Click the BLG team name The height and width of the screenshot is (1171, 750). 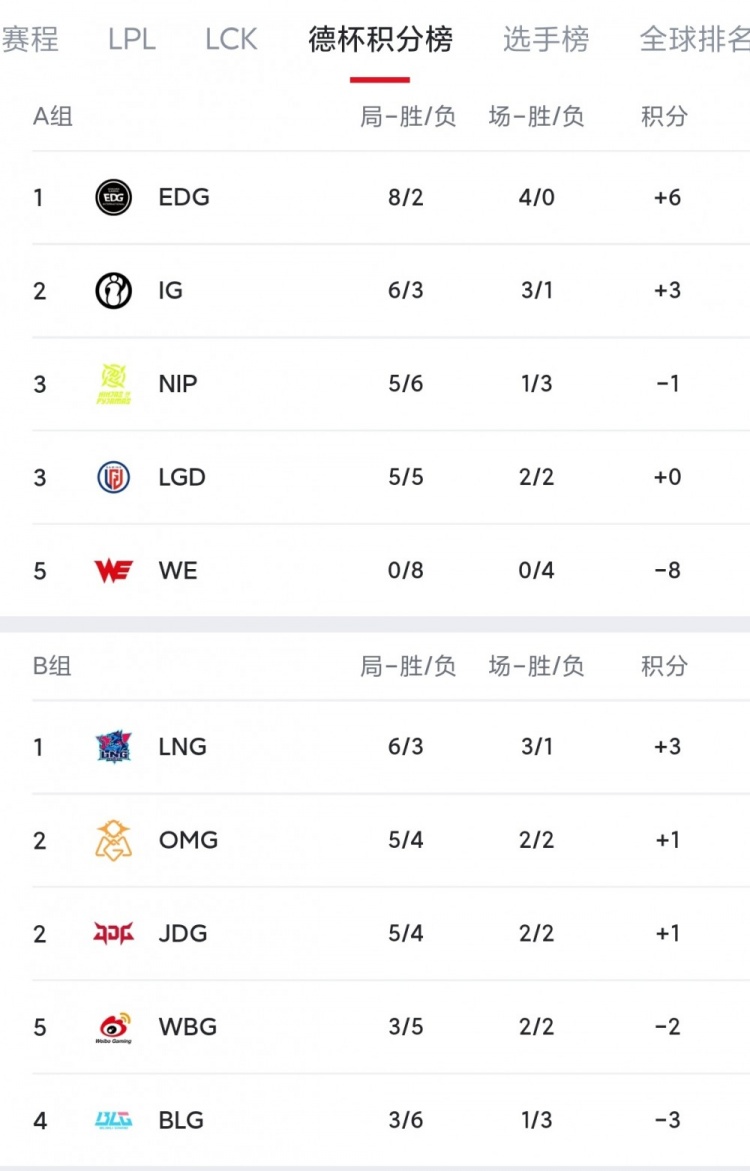coord(181,1120)
